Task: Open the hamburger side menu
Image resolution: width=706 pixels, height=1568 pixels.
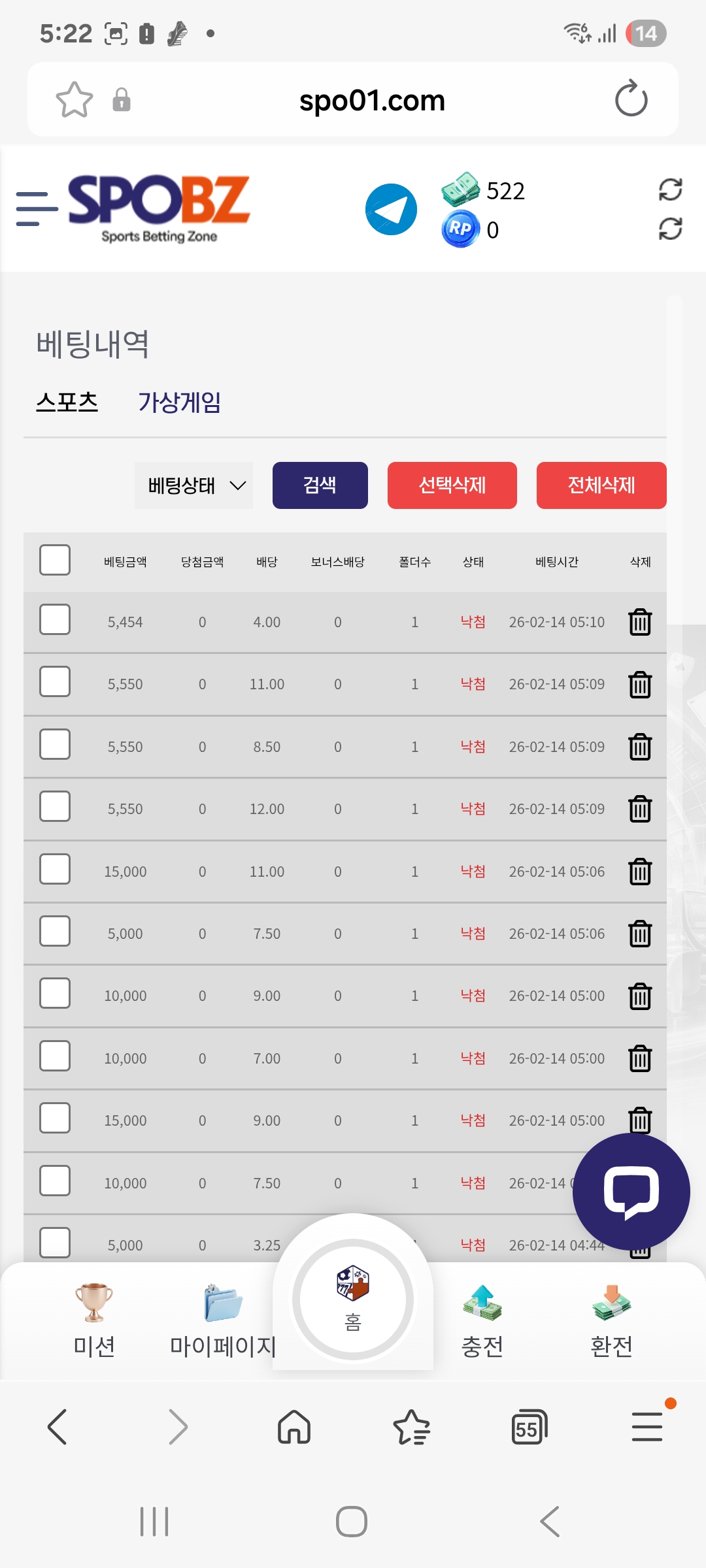Action: pos(37,209)
